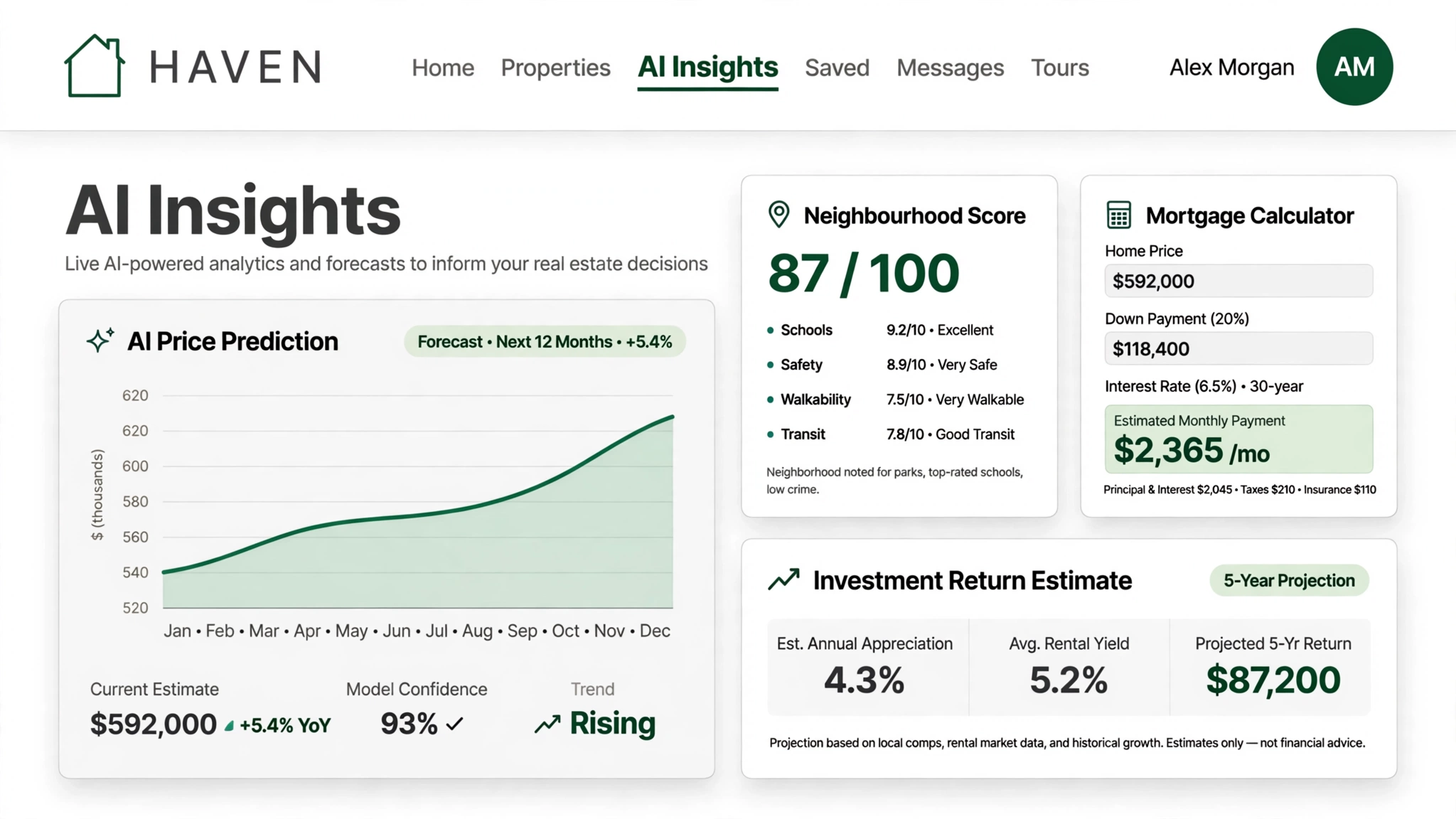
Task: Focus the Down Payment input field
Action: coord(1238,348)
